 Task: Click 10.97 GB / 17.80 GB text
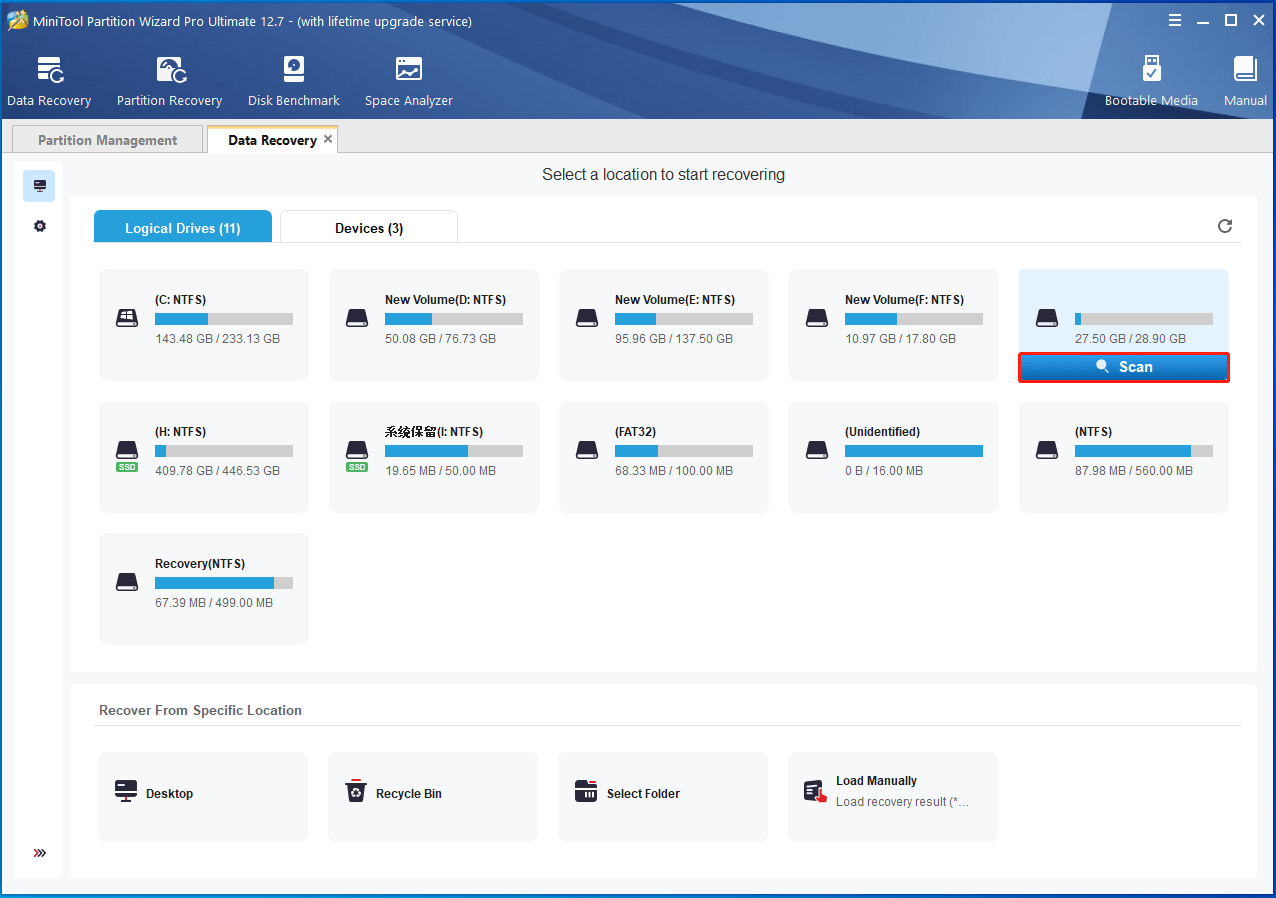(x=900, y=339)
